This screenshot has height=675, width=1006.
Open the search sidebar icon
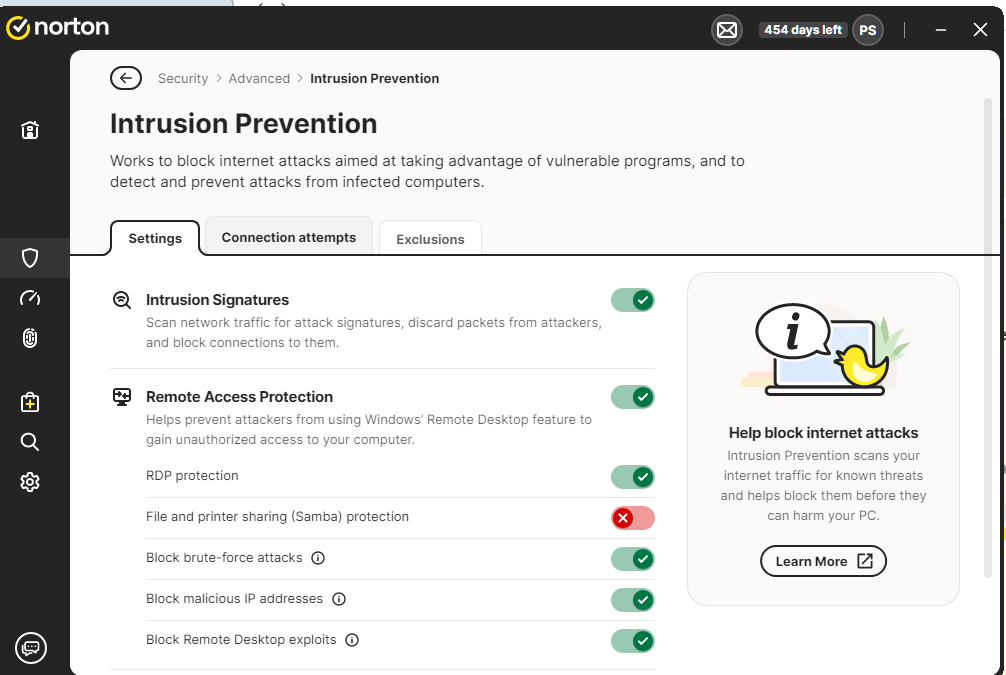[x=30, y=442]
